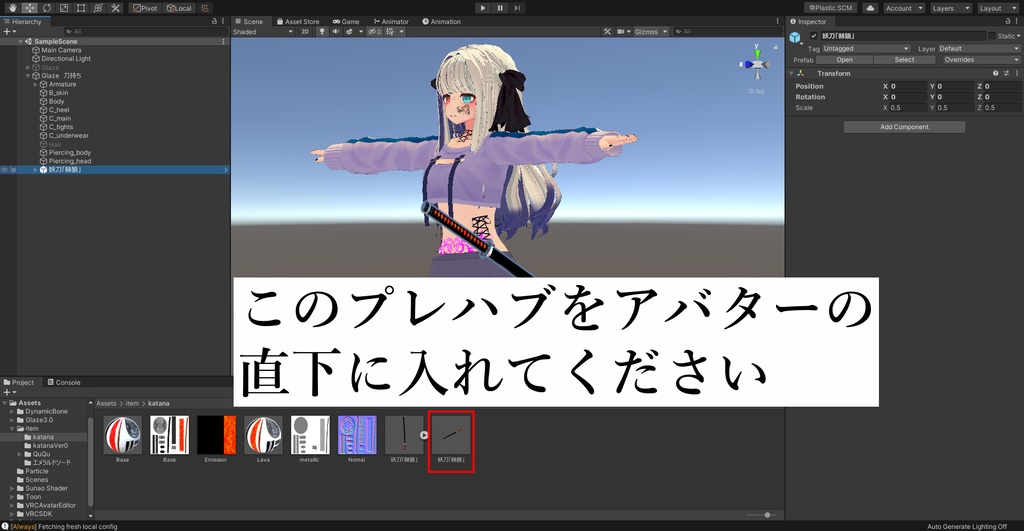Collapse the Glaze 刀持ち object in the Hierarchy
This screenshot has width=1024, height=531.
point(28,76)
